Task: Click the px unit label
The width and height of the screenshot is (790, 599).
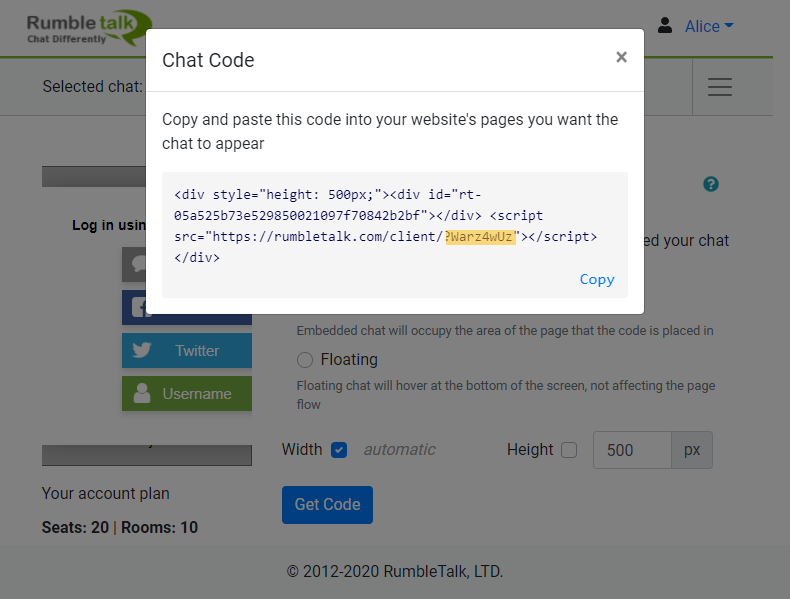Action: 692,450
